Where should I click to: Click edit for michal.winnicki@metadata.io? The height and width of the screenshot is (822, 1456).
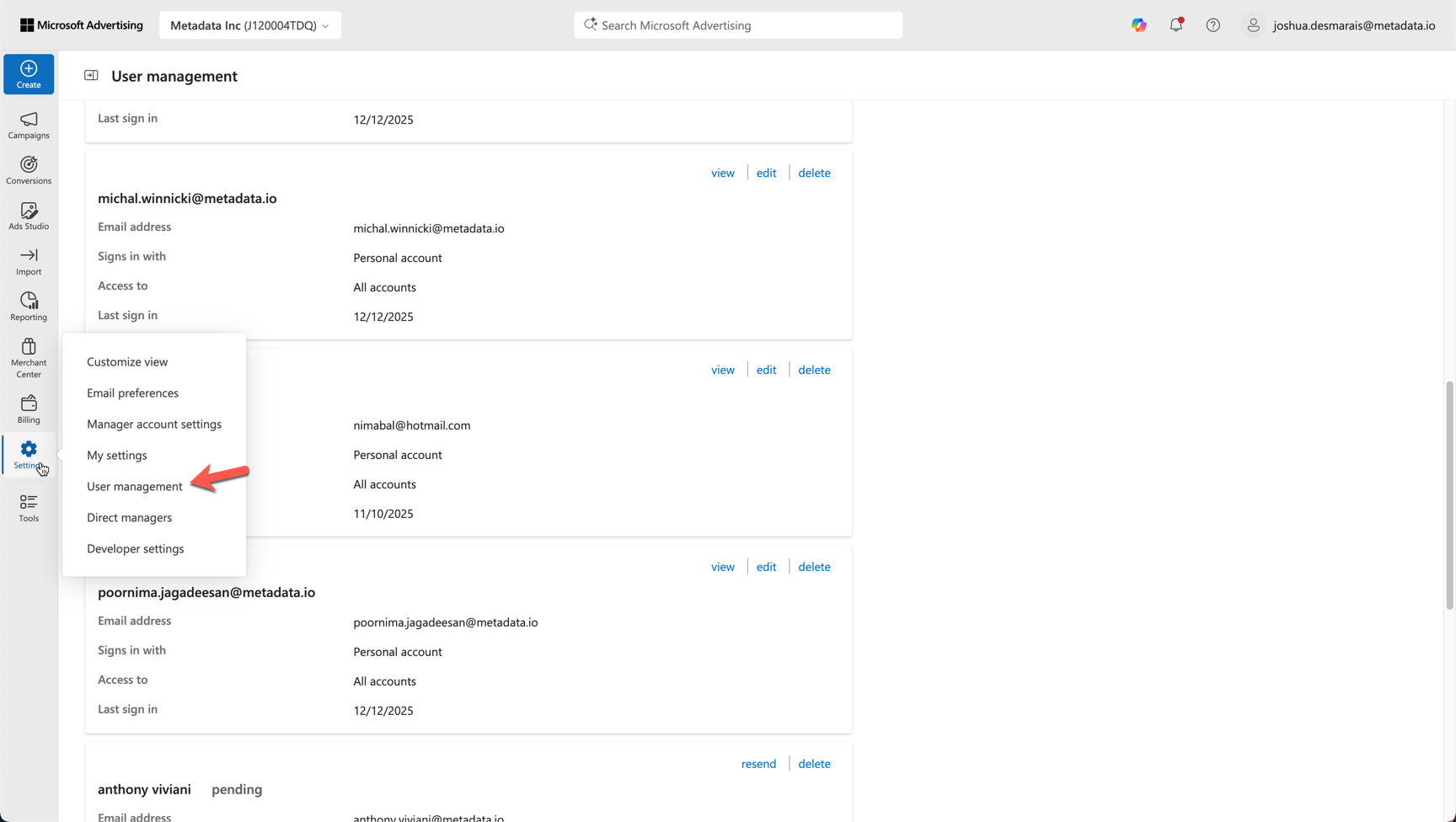pyautogui.click(x=766, y=173)
